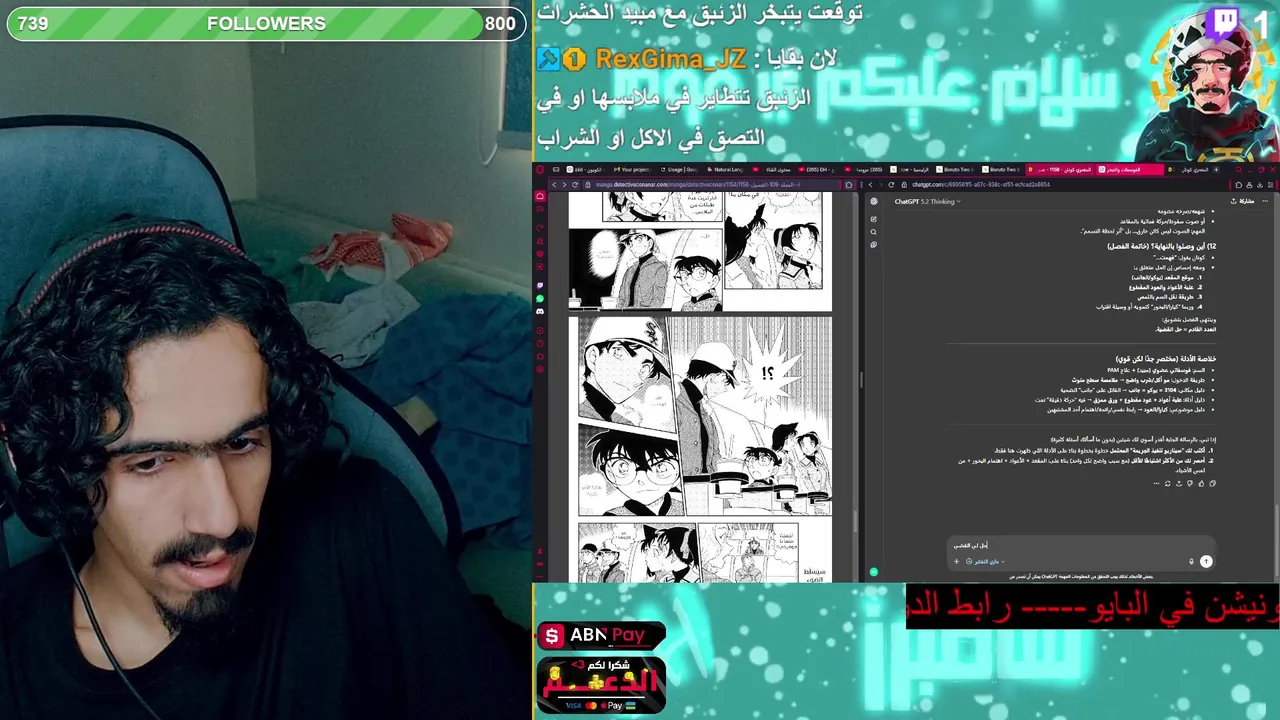The height and width of the screenshot is (720, 1280).
Task: Click heading 'أين وصلنا بالنهاية؟ (خاتمة الفصل)'
Action: coord(1162,246)
